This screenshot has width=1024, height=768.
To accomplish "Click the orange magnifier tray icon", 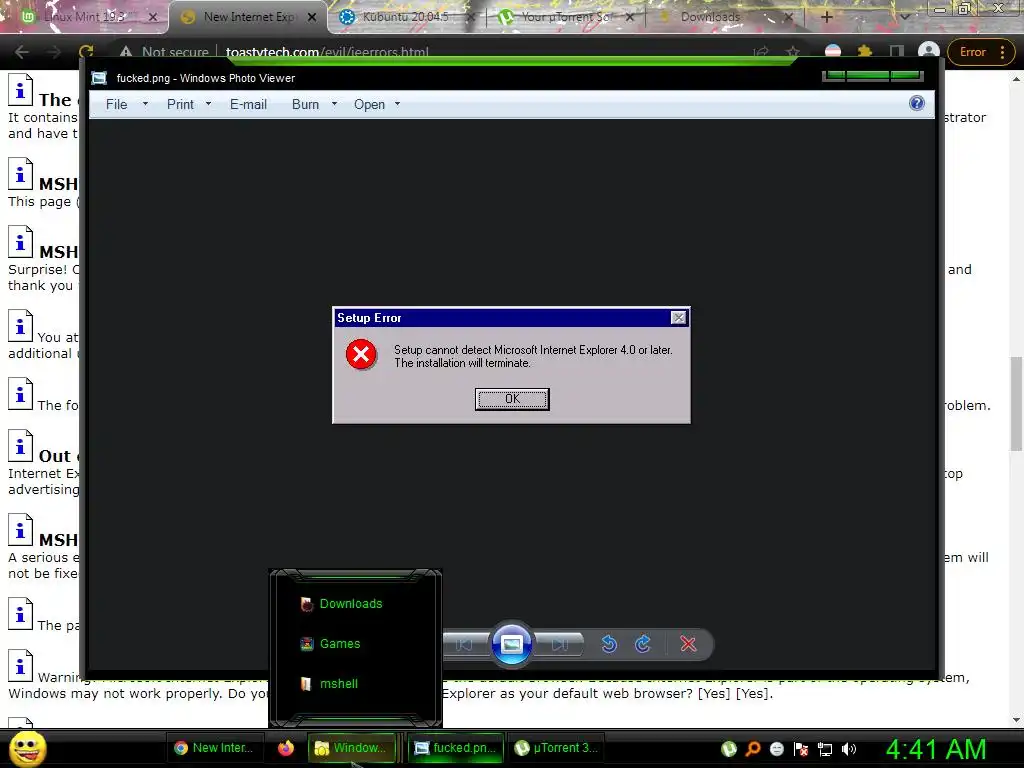I will pyautogui.click(x=753, y=749).
